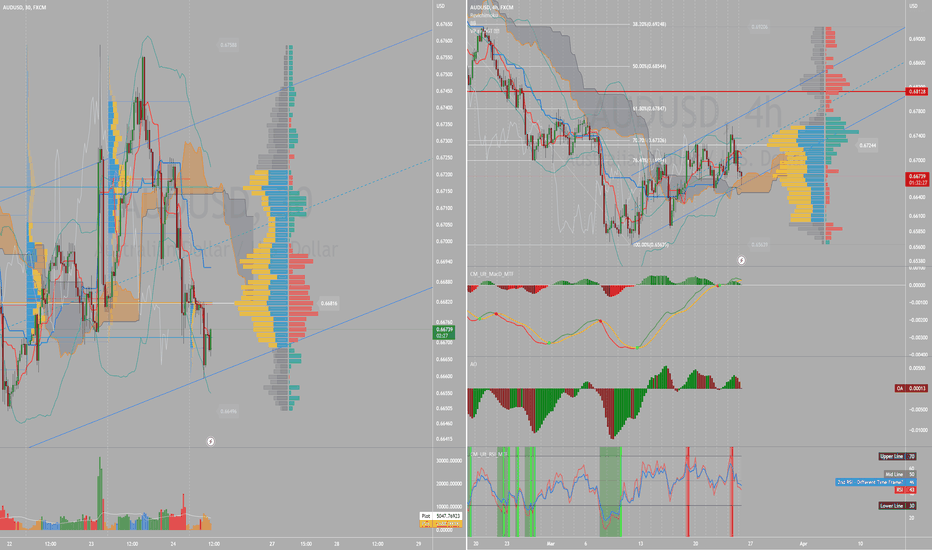Open the AO indicator legend label
This screenshot has width=932, height=550.
pos(473,364)
